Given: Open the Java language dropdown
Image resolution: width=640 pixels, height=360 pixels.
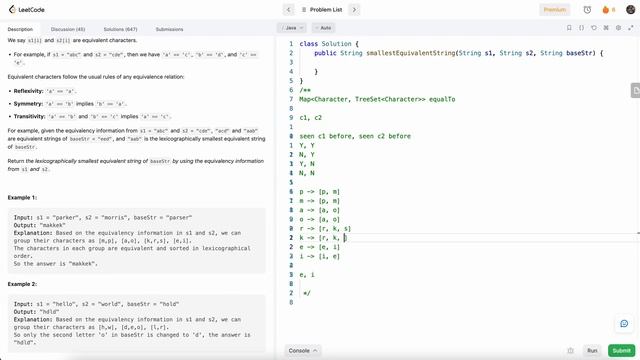Looking at the screenshot, I should pyautogui.click(x=291, y=28).
